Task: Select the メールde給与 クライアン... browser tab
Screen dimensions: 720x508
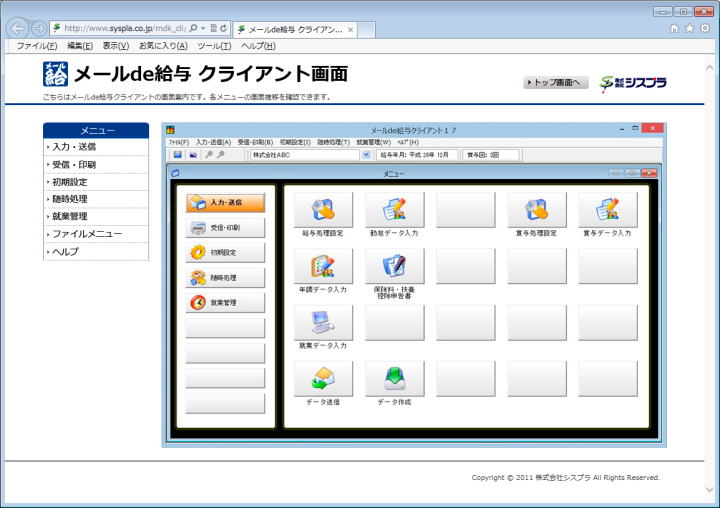Action: [x=296, y=29]
